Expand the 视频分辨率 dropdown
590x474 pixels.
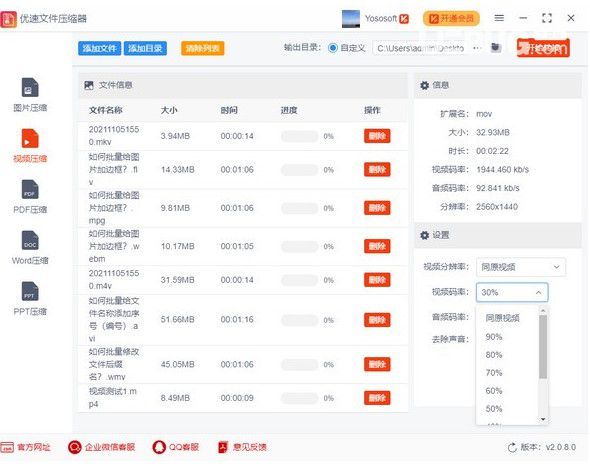coord(521,267)
